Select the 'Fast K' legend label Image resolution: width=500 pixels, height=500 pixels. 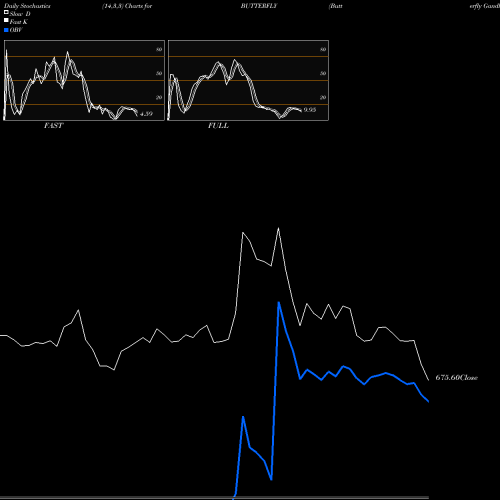click(x=19, y=22)
